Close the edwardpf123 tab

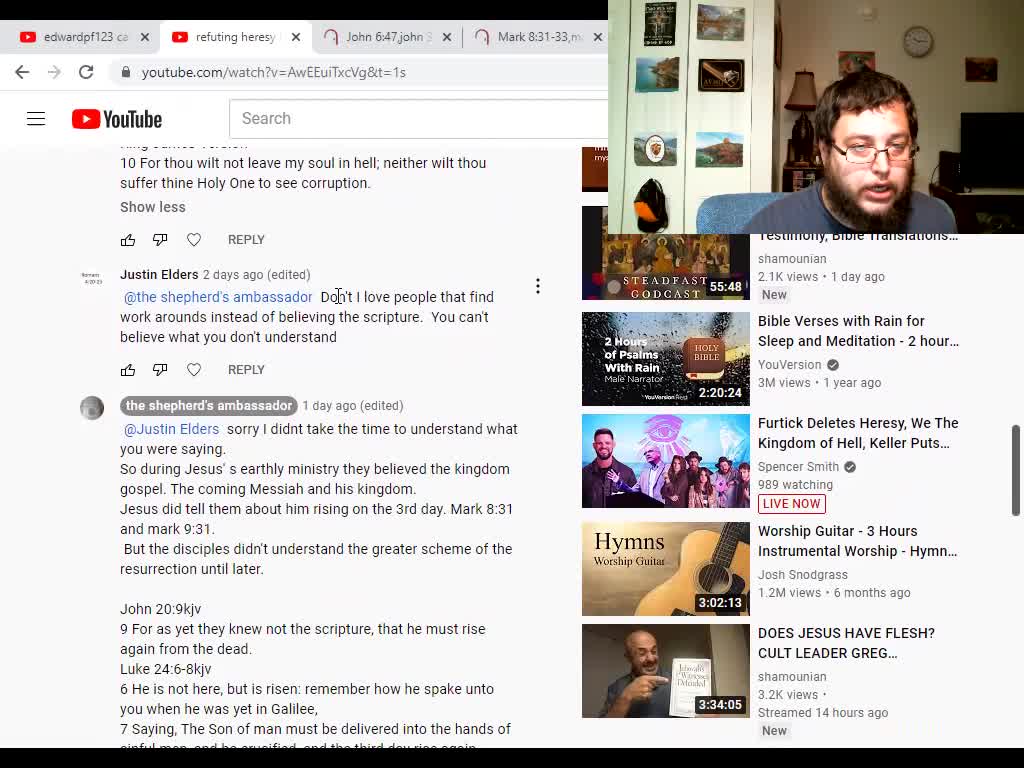[x=145, y=37]
